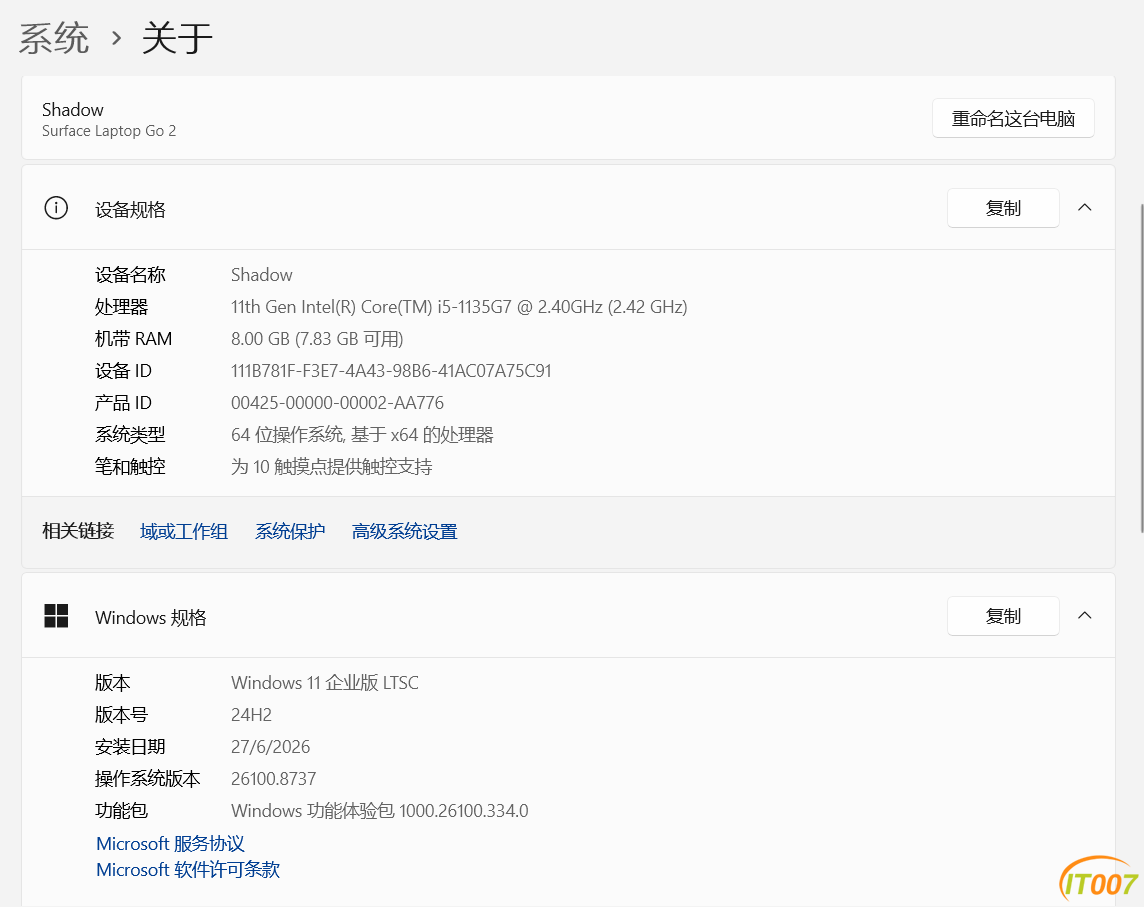Screen dimensions: 1144x907
Task: Click the 系统类型 label
Action: 130,435
